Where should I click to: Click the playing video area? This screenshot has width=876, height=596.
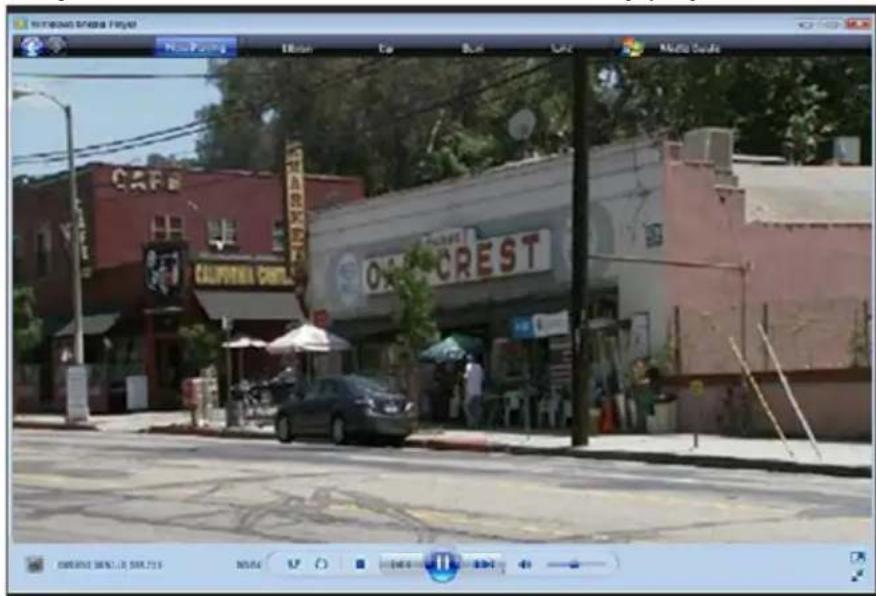(441, 300)
